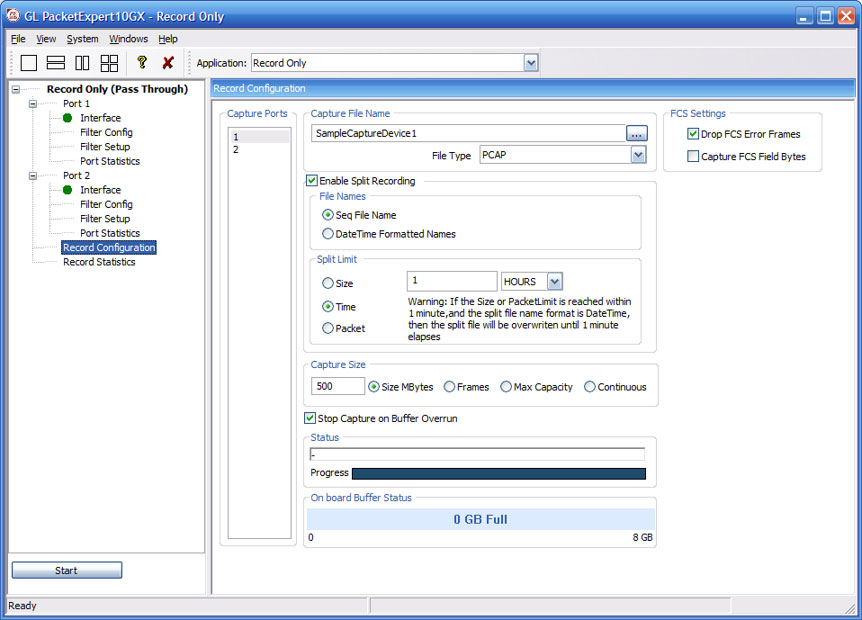Click the On board Buffer Status bar
The width and height of the screenshot is (862, 620).
(480, 519)
